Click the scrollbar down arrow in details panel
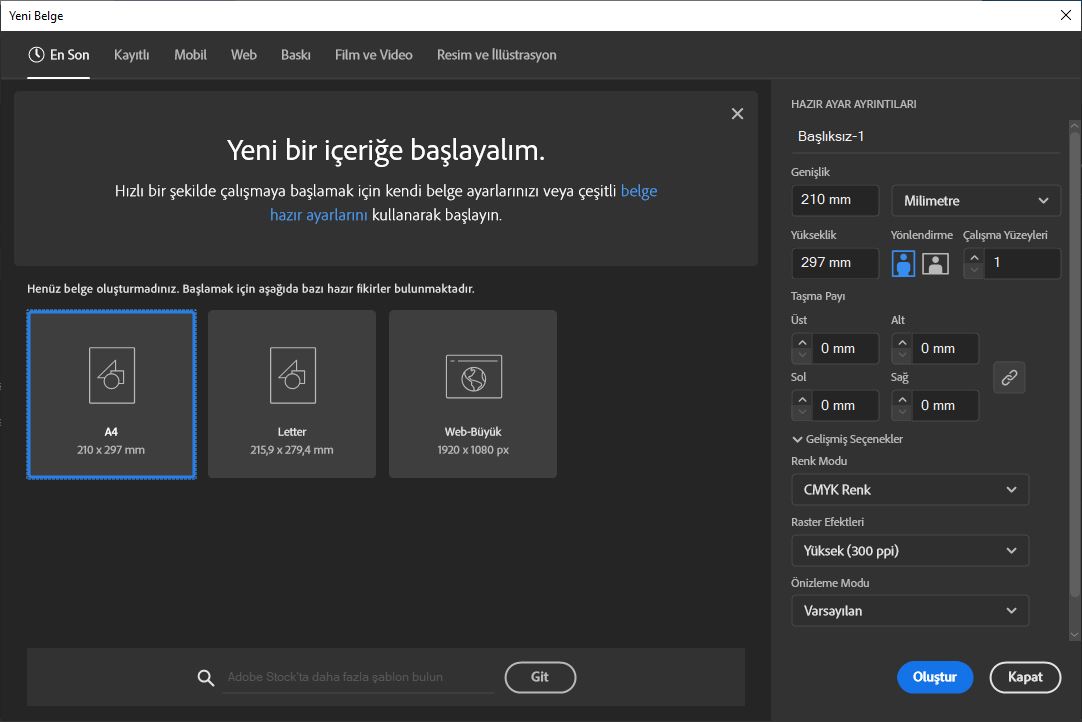This screenshot has width=1082, height=722. point(1074,635)
